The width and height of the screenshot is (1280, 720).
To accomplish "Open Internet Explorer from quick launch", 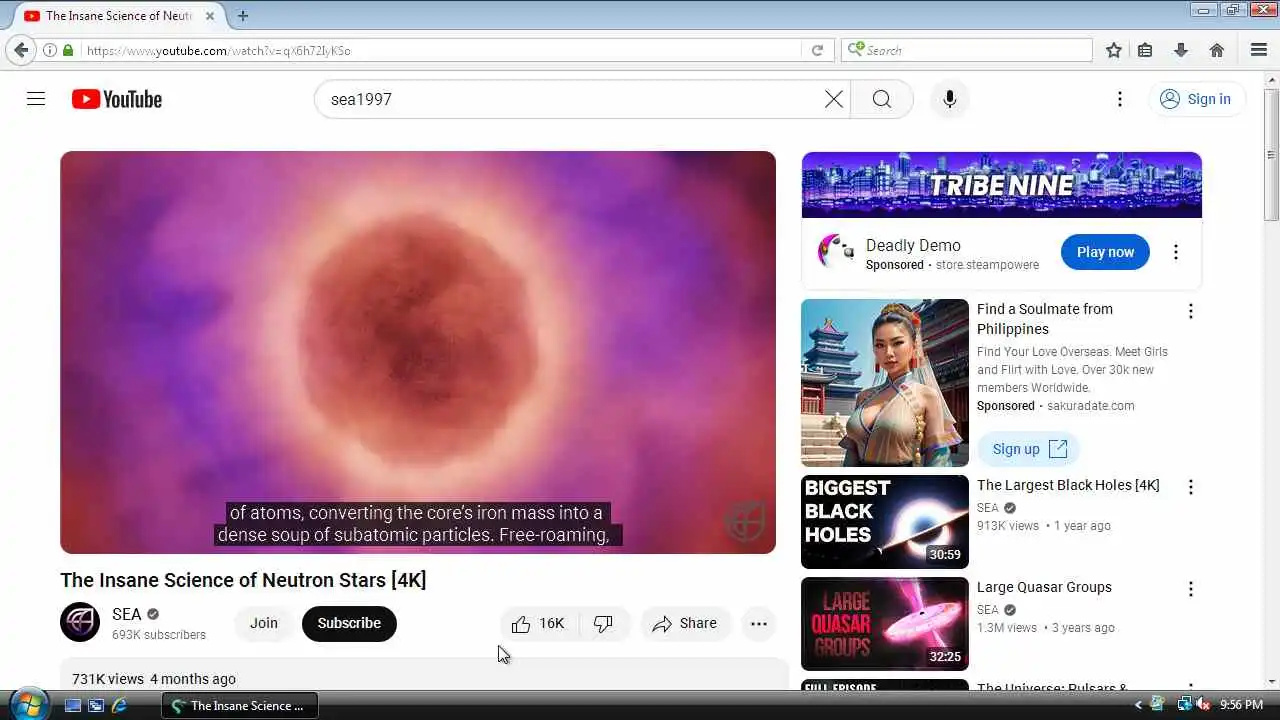I will pos(119,705).
